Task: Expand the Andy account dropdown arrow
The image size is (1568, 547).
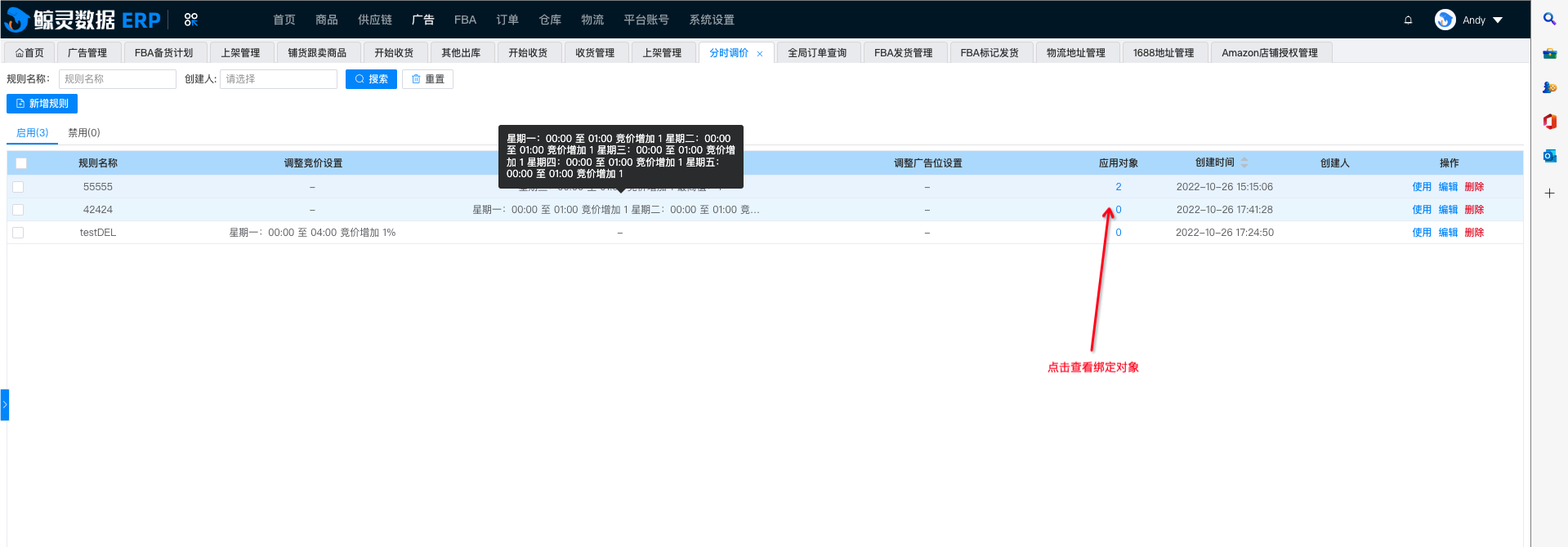Action: pyautogui.click(x=1498, y=20)
